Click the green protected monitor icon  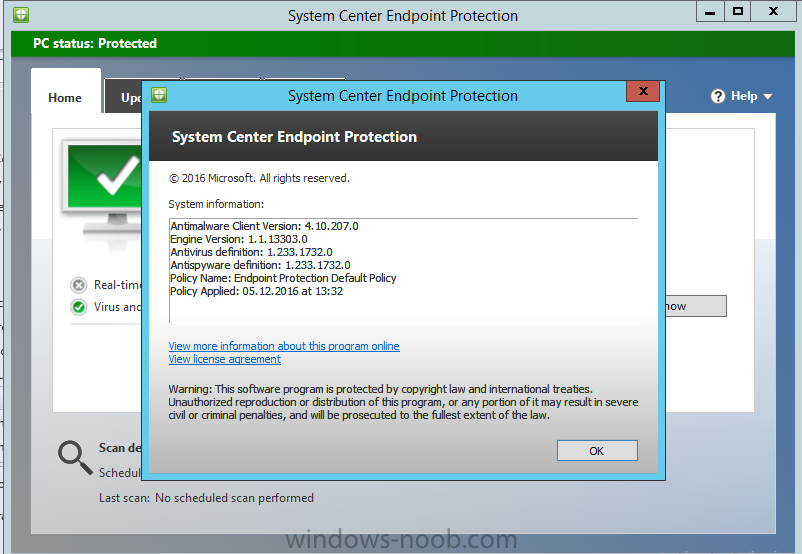click(104, 189)
